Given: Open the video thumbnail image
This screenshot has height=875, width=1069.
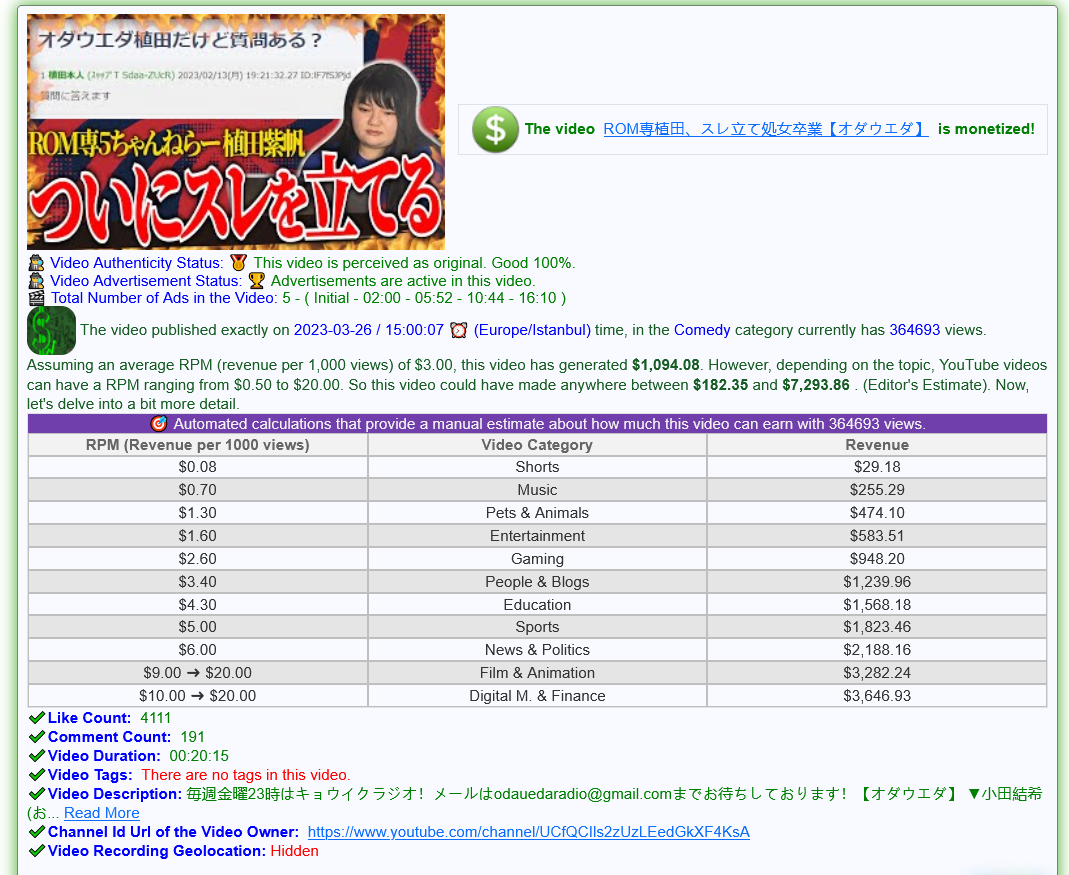Looking at the screenshot, I should [236, 132].
